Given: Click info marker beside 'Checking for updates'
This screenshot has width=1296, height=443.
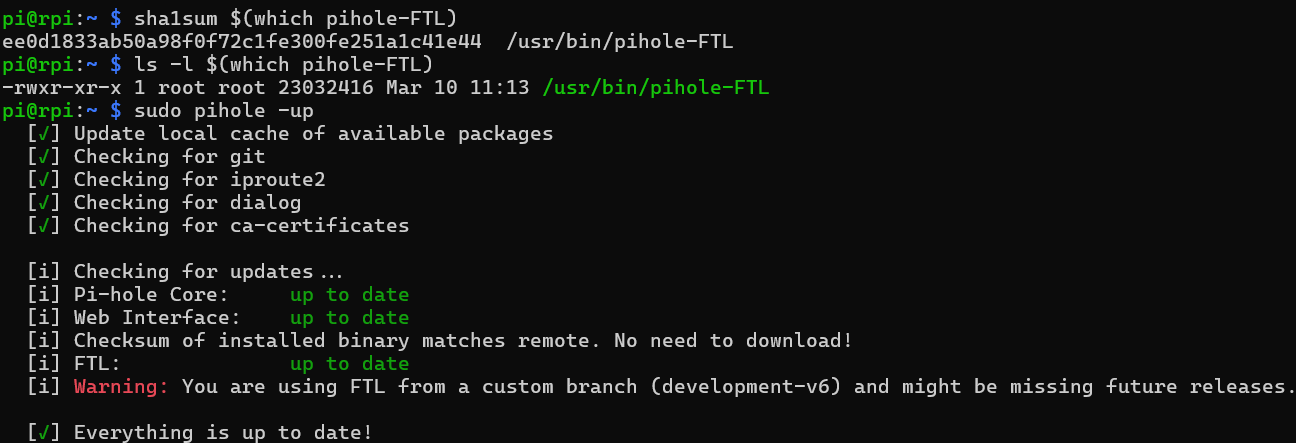Looking at the screenshot, I should pyautogui.click(x=45, y=271).
